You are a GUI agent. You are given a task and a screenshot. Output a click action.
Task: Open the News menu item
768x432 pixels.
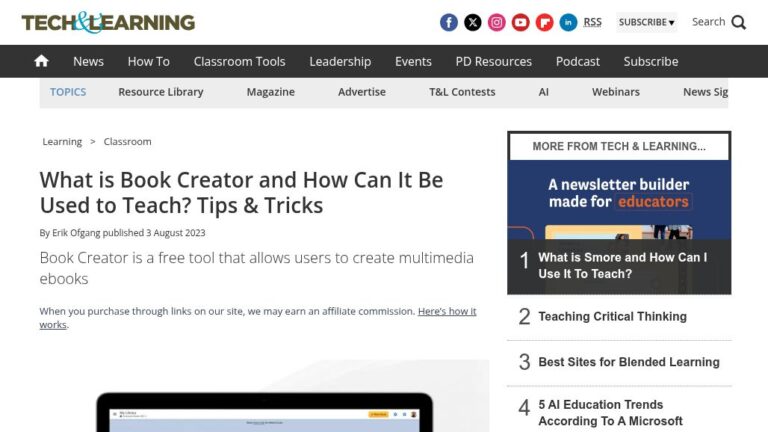(88, 61)
